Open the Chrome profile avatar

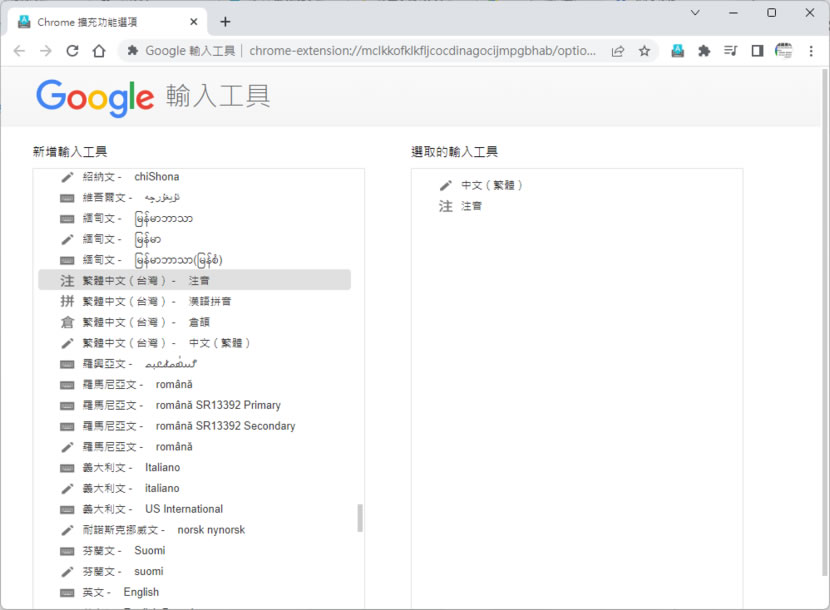point(783,51)
